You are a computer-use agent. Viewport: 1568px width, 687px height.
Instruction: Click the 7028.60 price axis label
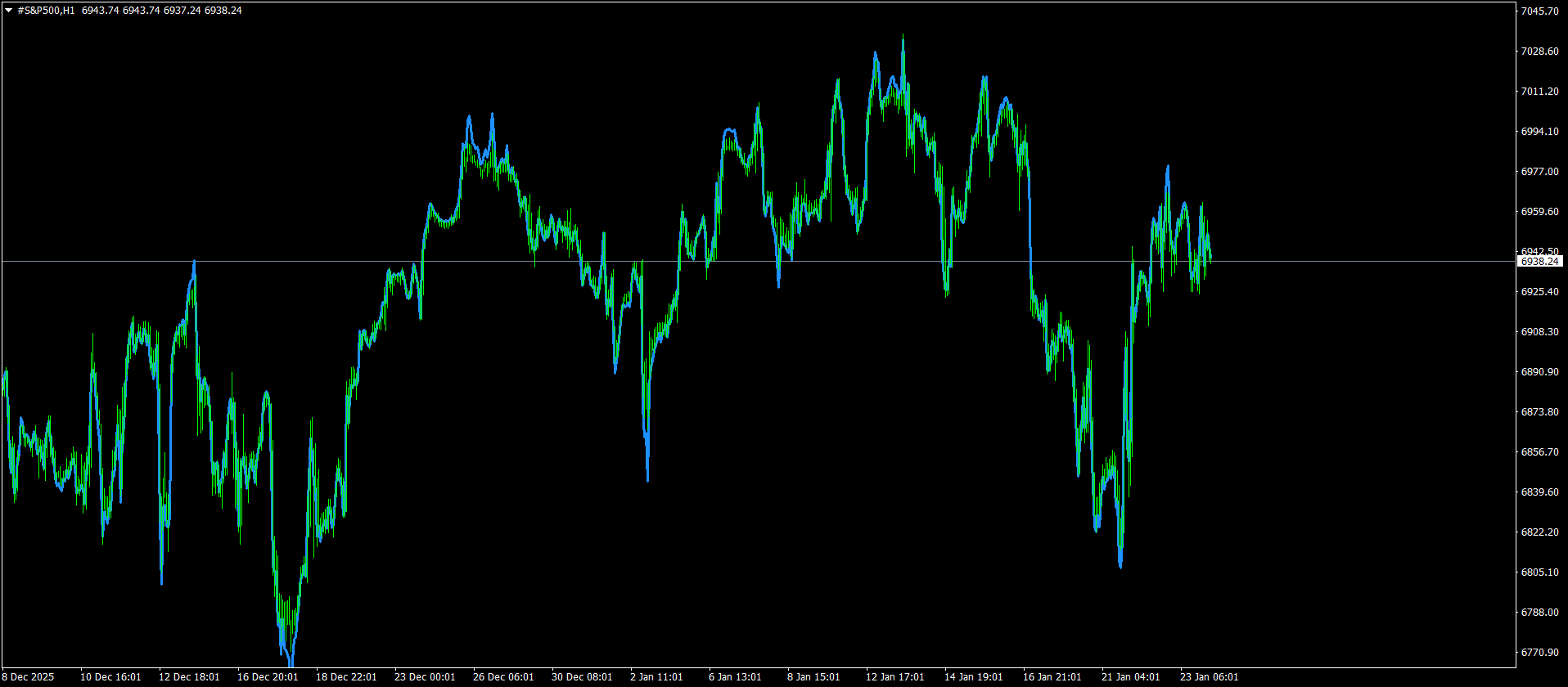(x=1539, y=52)
